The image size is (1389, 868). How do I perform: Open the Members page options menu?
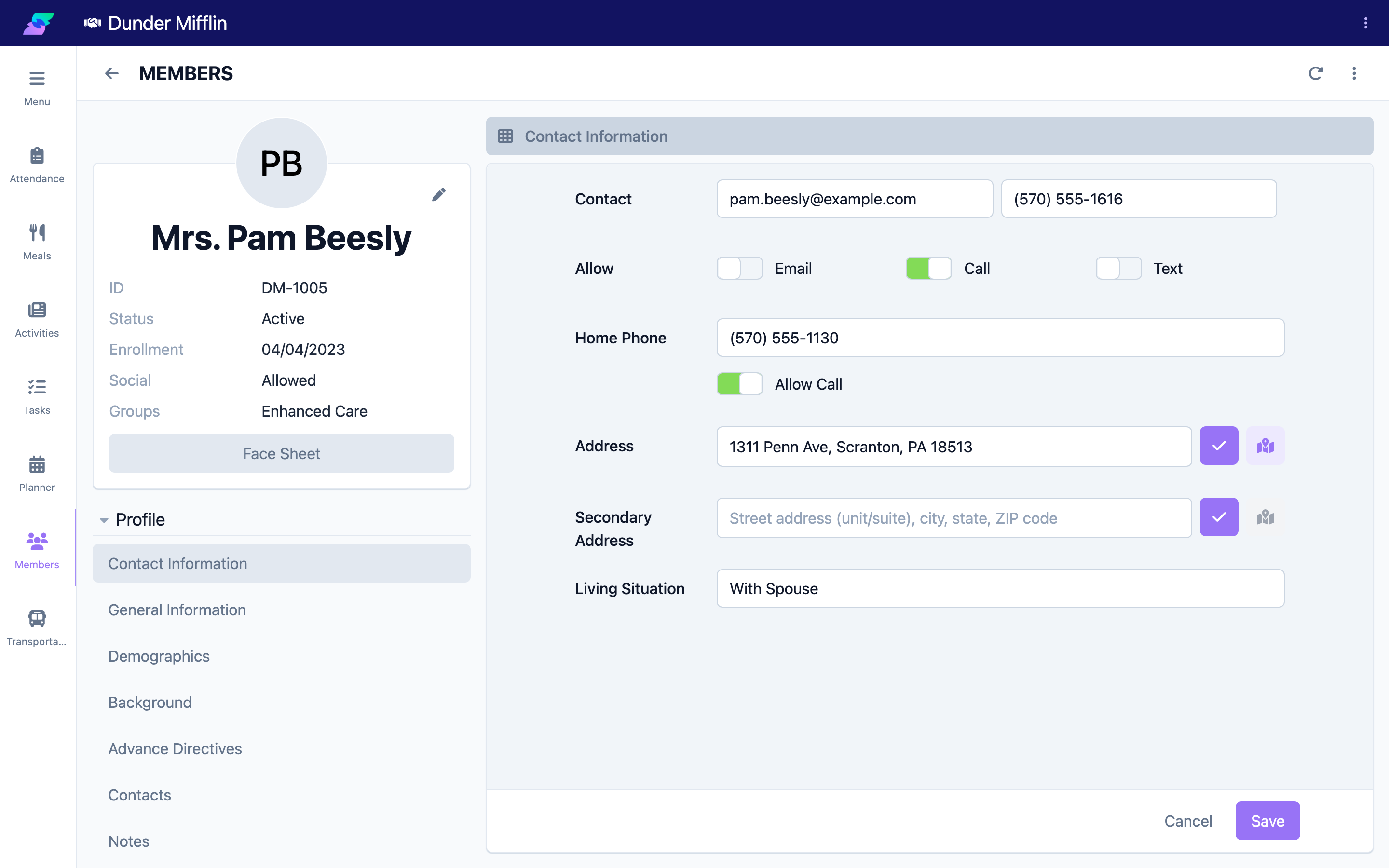pyautogui.click(x=1354, y=73)
